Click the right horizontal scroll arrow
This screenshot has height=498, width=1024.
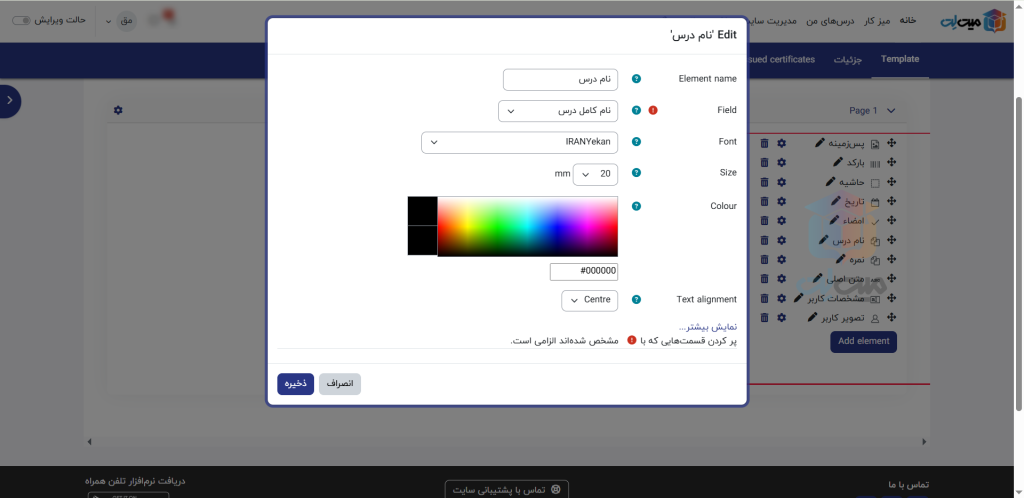click(924, 442)
